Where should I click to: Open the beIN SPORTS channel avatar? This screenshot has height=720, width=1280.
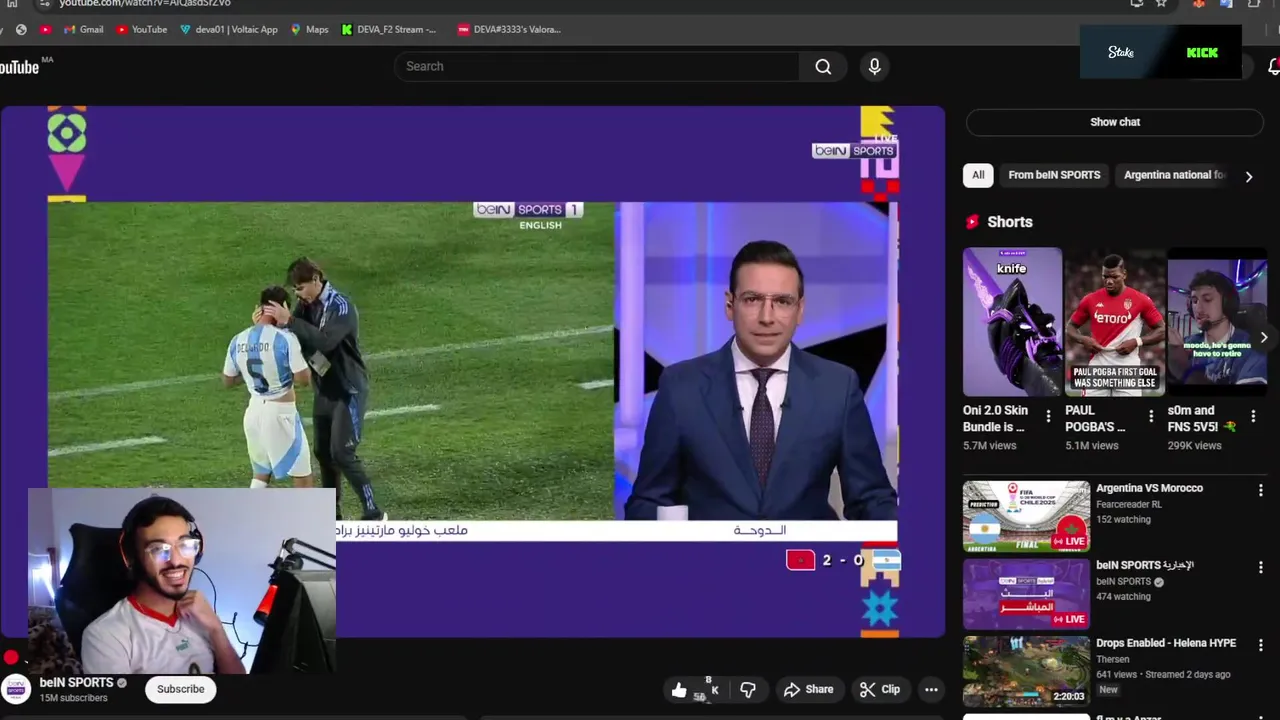pyautogui.click(x=15, y=689)
